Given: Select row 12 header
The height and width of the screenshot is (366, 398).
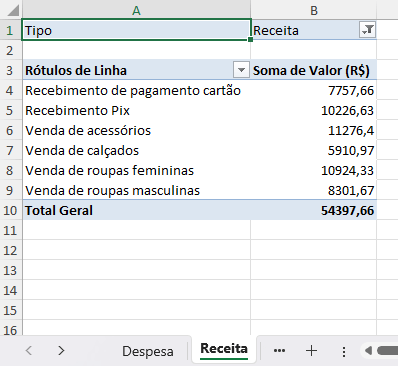Looking at the screenshot, I should point(10,250).
